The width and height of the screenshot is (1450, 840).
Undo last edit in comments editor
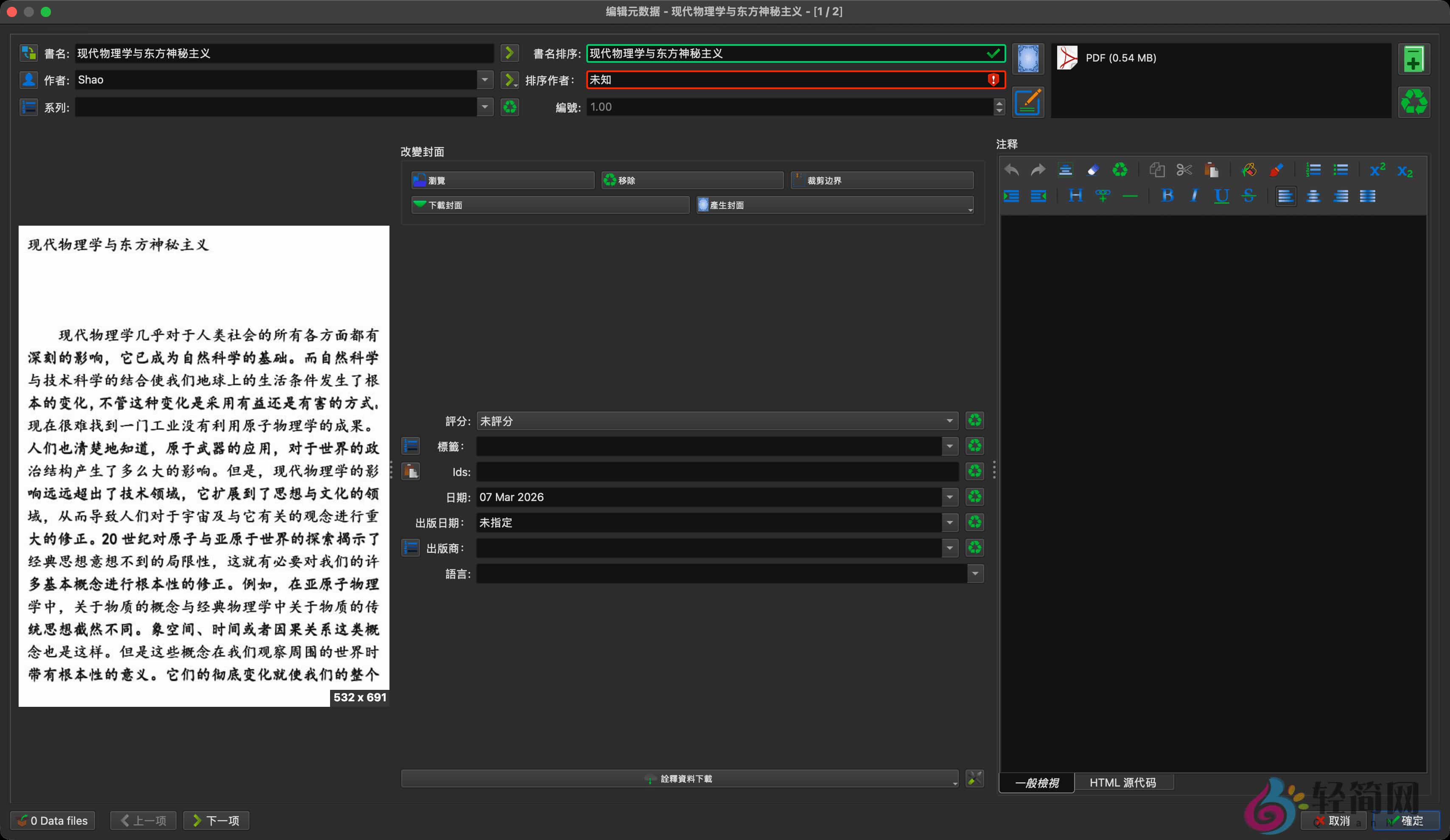click(x=1011, y=170)
